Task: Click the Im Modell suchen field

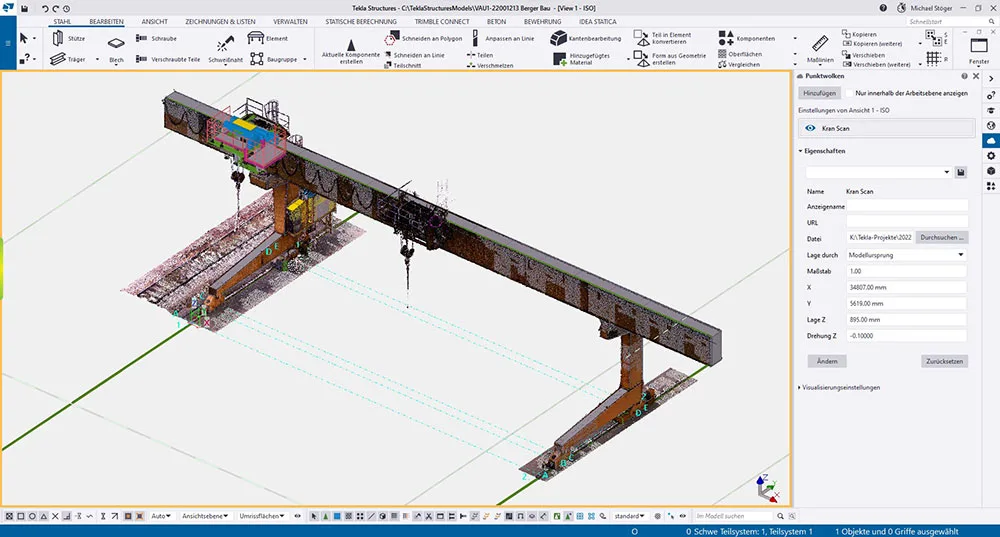Action: 733,516
